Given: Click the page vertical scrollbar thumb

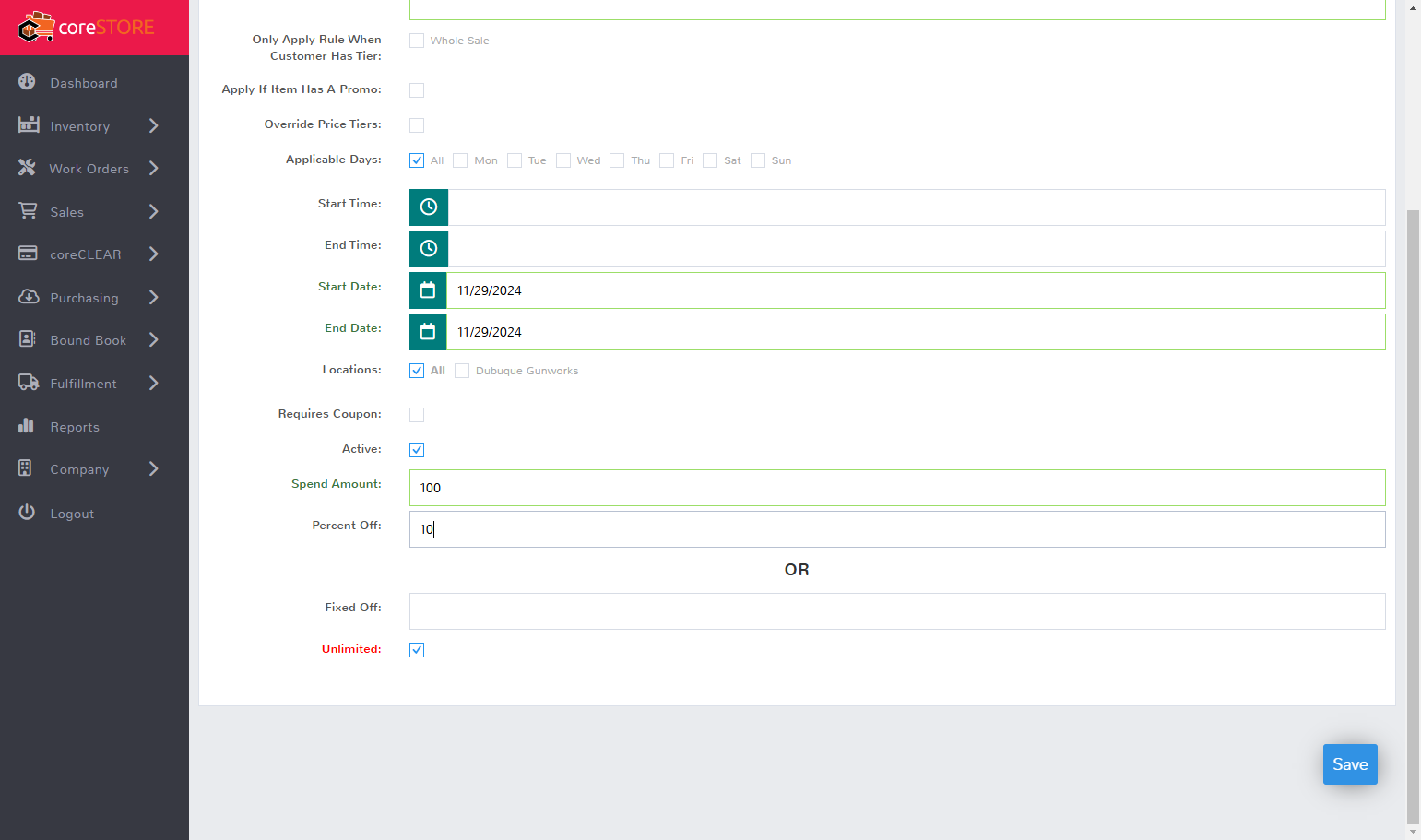Looking at the screenshot, I should 1413,516.
